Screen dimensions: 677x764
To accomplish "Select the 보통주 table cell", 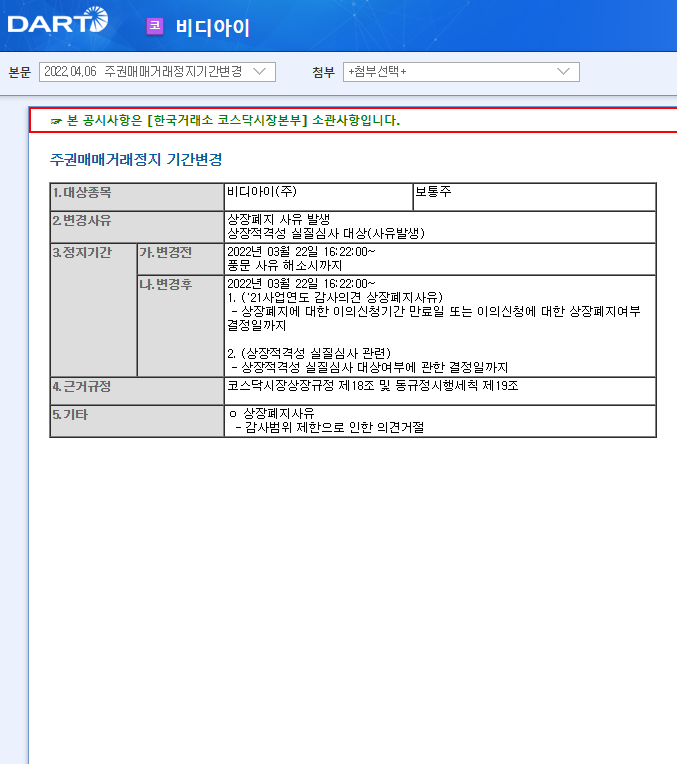I will coord(534,197).
